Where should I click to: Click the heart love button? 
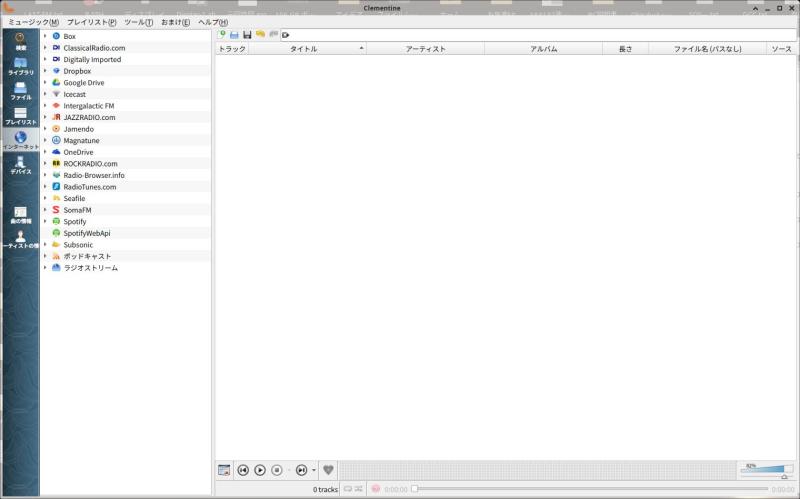[328, 470]
